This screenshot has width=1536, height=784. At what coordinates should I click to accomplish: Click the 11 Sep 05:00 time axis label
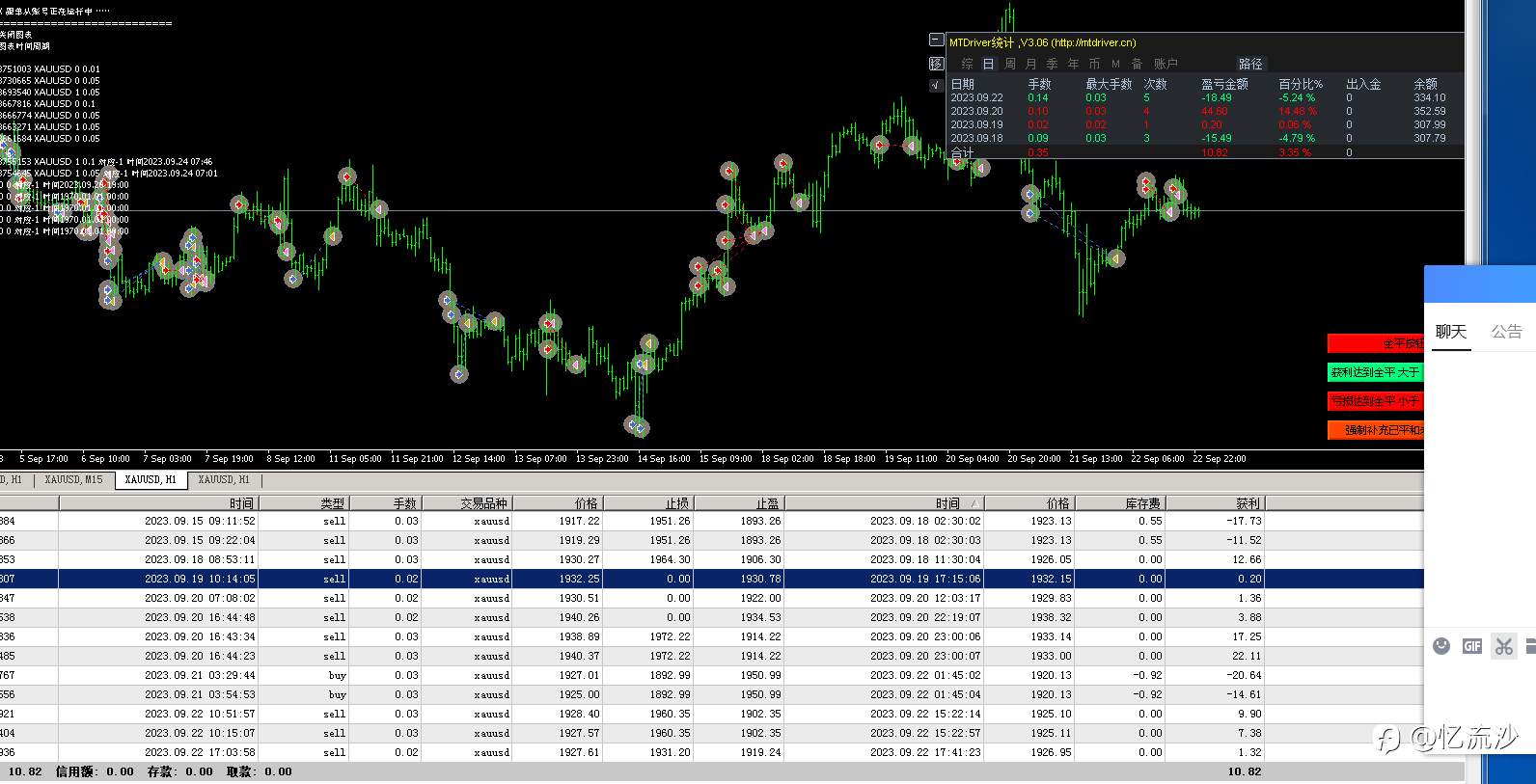pyautogui.click(x=355, y=459)
